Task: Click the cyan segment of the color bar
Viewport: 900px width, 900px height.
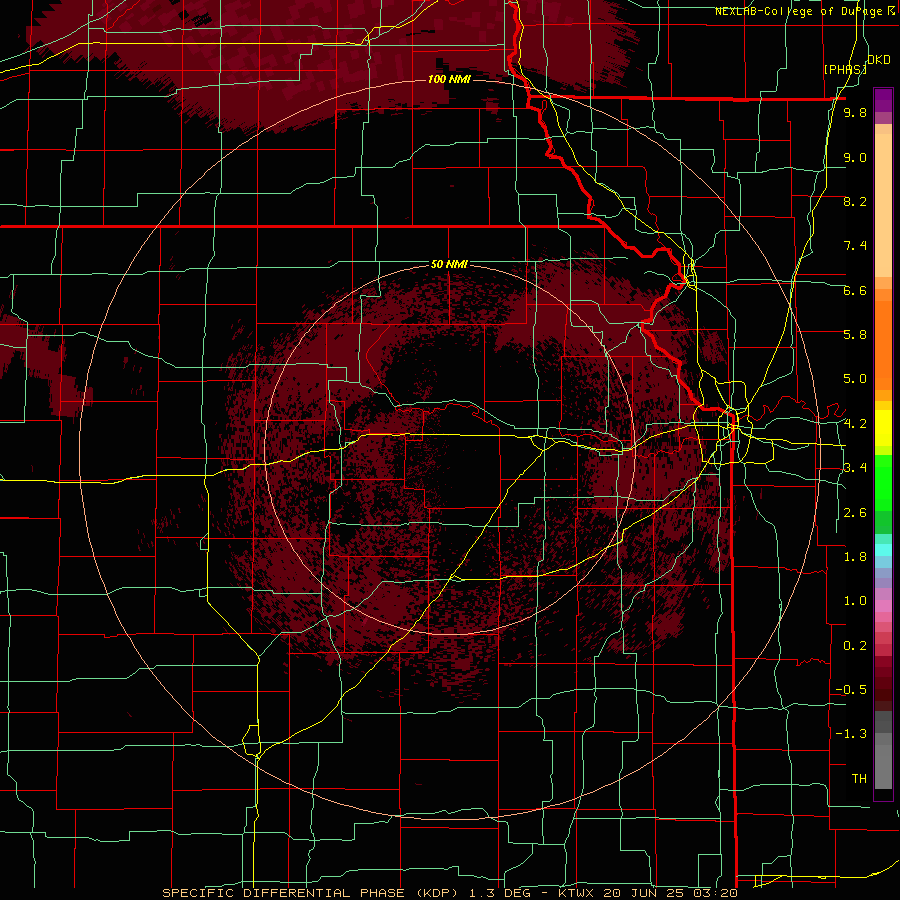Action: click(x=883, y=550)
